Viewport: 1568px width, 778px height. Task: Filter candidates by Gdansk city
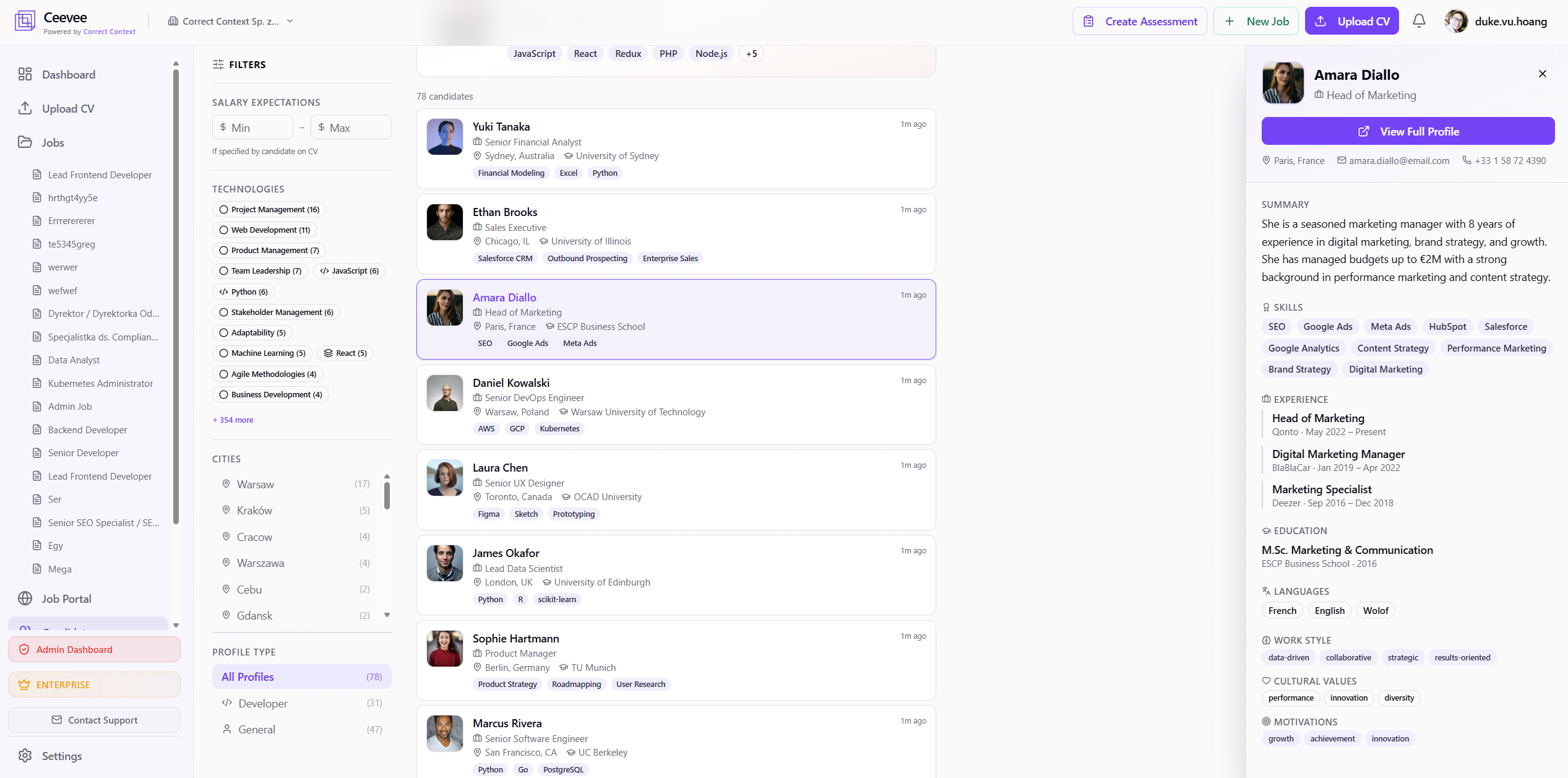click(296, 615)
